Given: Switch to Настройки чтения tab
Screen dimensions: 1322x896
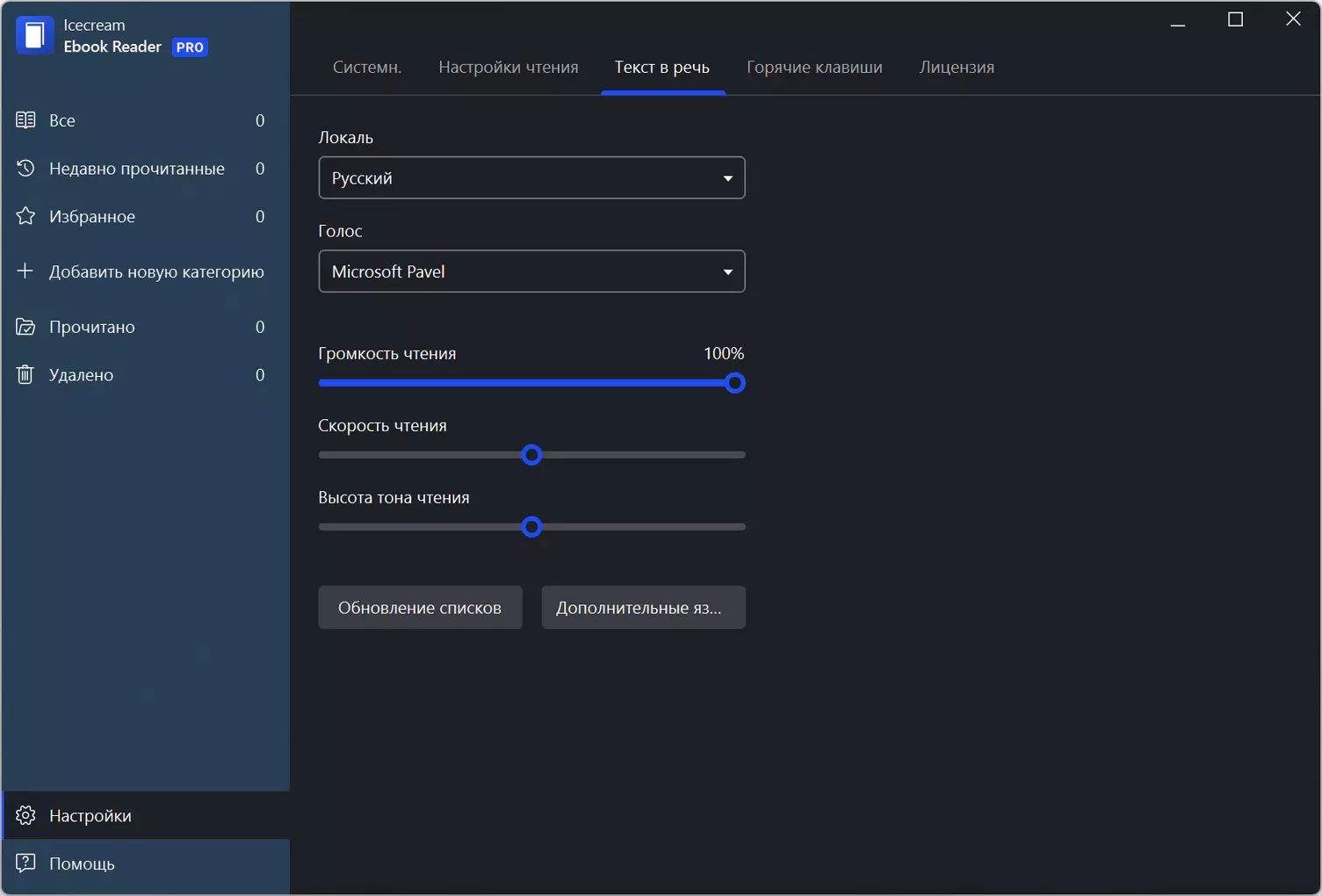Looking at the screenshot, I should pyautogui.click(x=509, y=68).
